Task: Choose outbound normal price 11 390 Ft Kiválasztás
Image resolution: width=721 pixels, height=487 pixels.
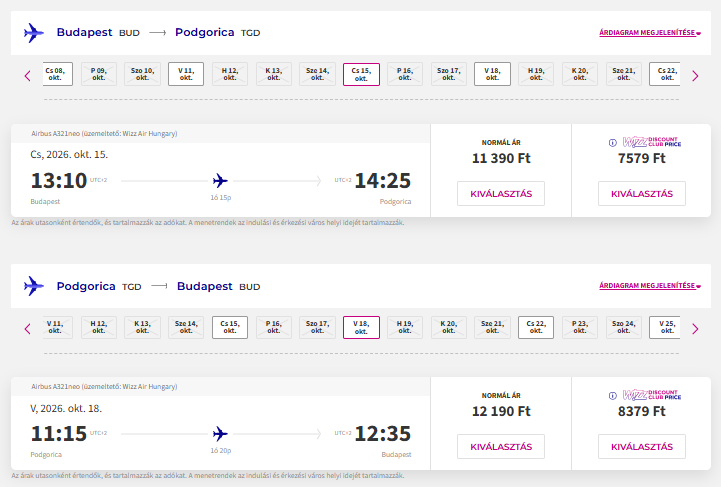Action: [501, 194]
